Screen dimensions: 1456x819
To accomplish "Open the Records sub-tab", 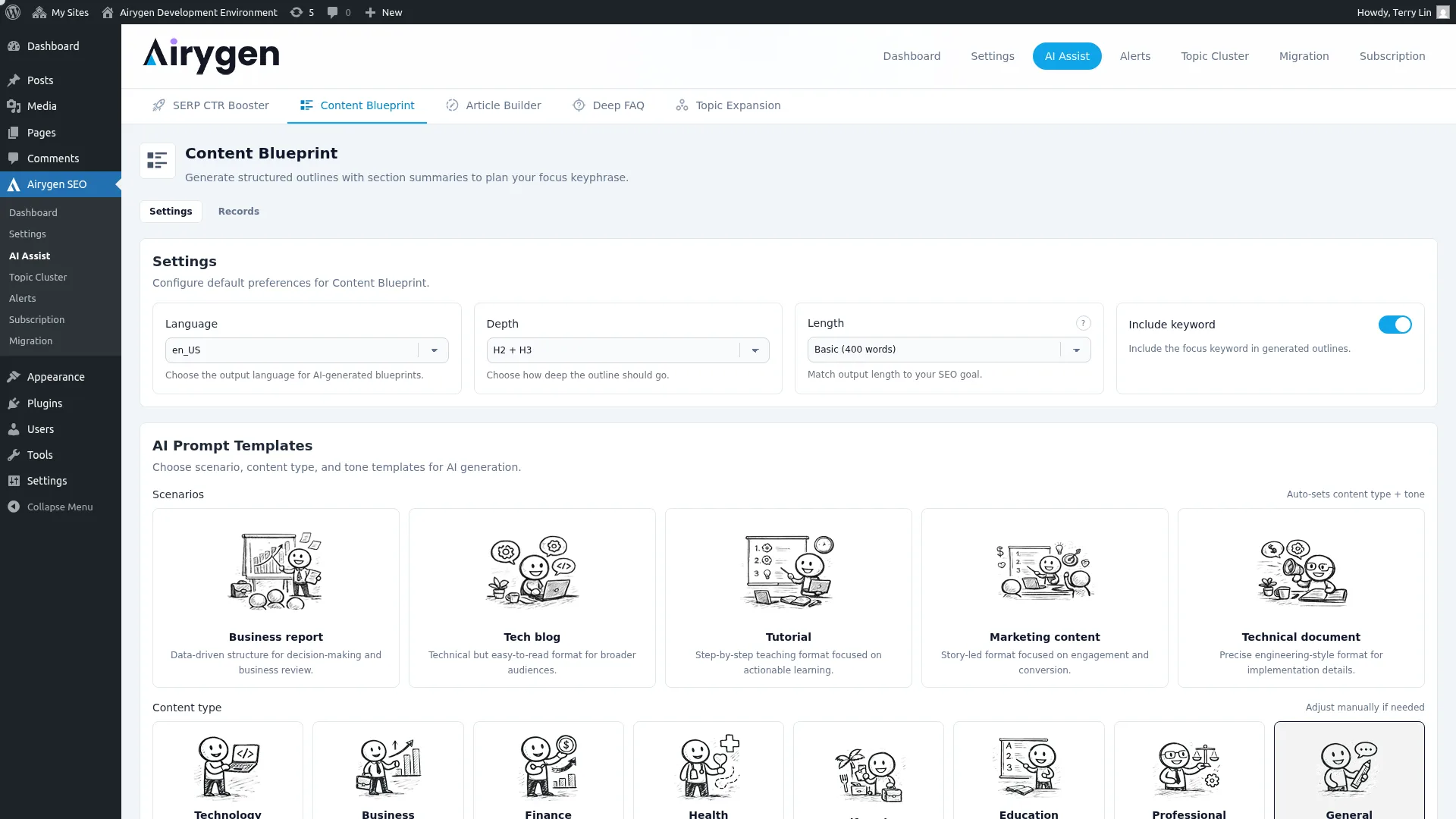I will [239, 212].
